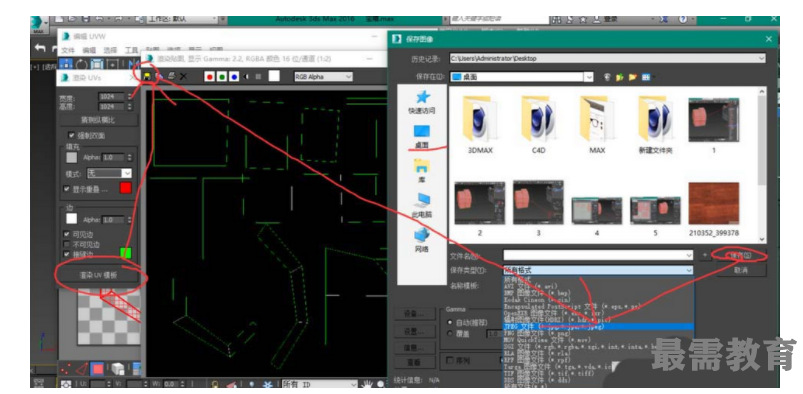
Task: Choose JPEG 文件 from the file type list
Action: (x=598, y=326)
